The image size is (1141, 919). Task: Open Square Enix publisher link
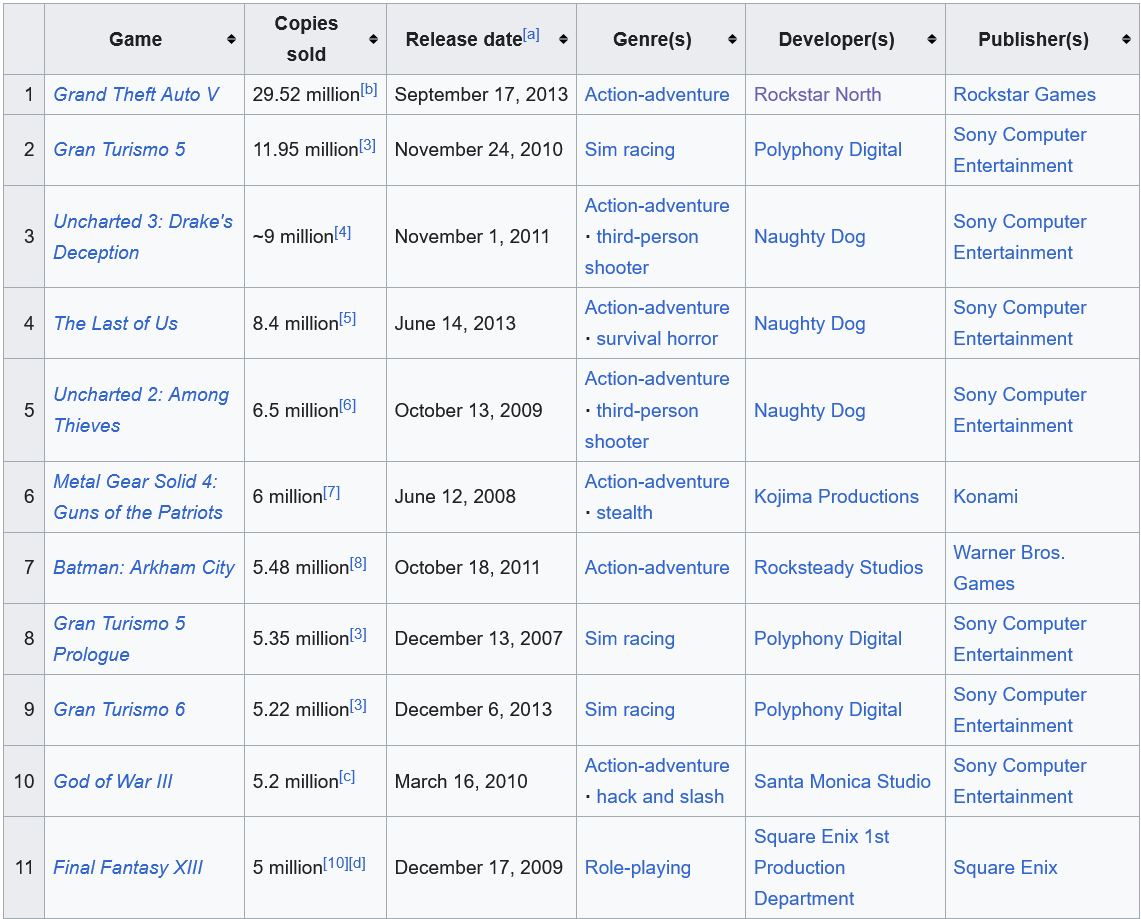pos(1006,867)
